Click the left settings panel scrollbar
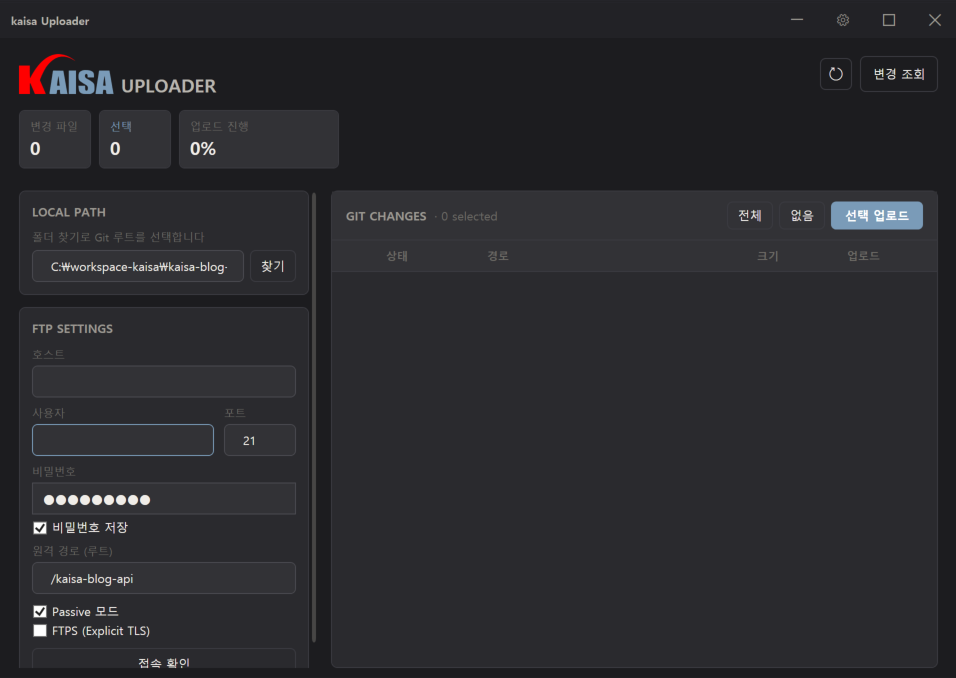This screenshot has height=678, width=956. pos(314,417)
